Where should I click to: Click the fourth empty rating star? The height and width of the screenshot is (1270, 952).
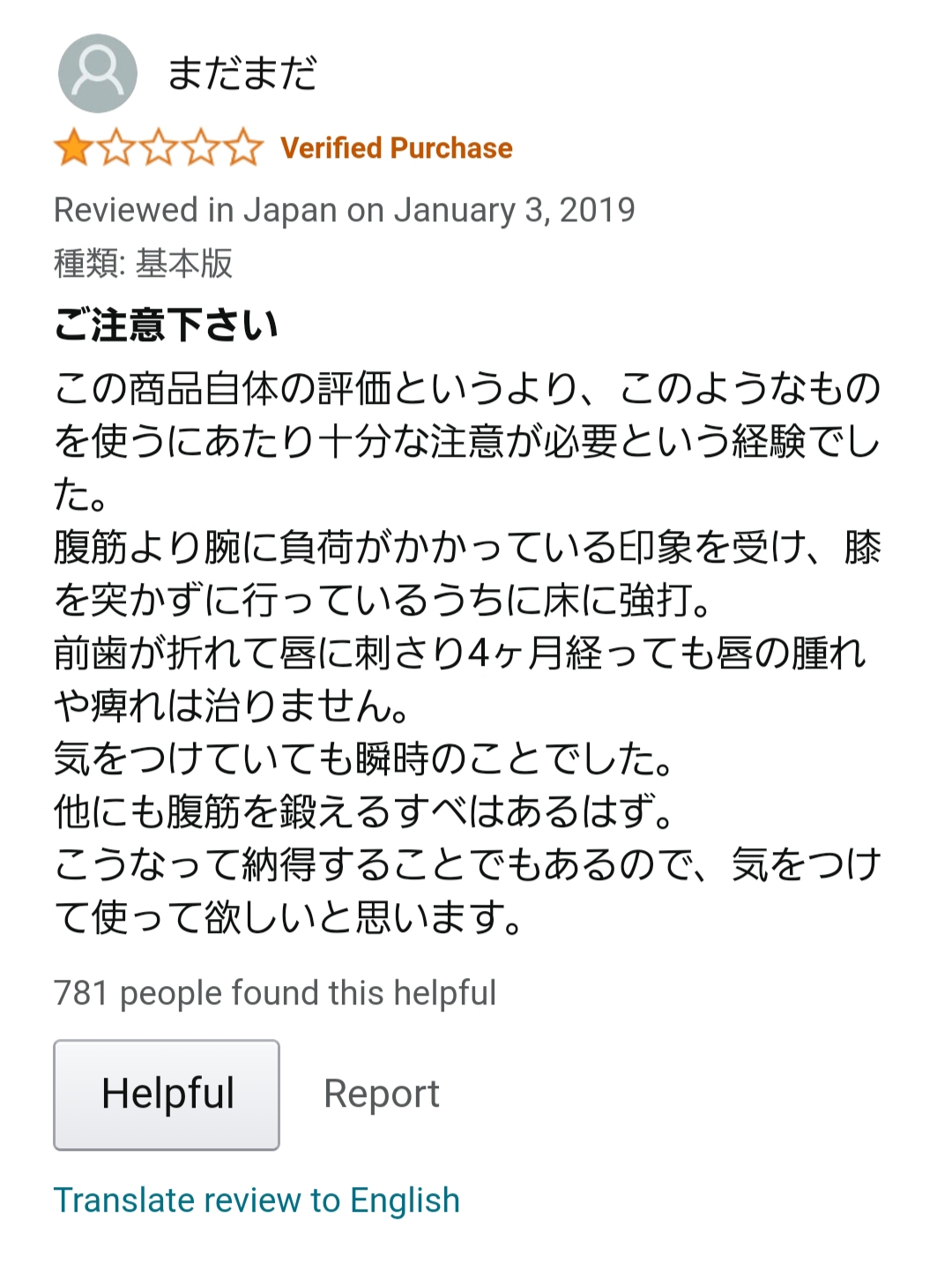pos(201,147)
